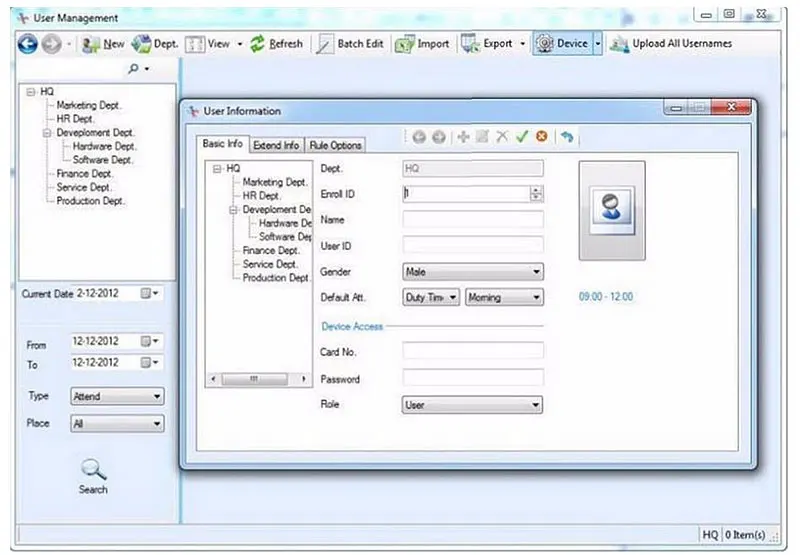Open the Export dropdown arrow
Viewport: 800px width, 555px height.
[522, 44]
